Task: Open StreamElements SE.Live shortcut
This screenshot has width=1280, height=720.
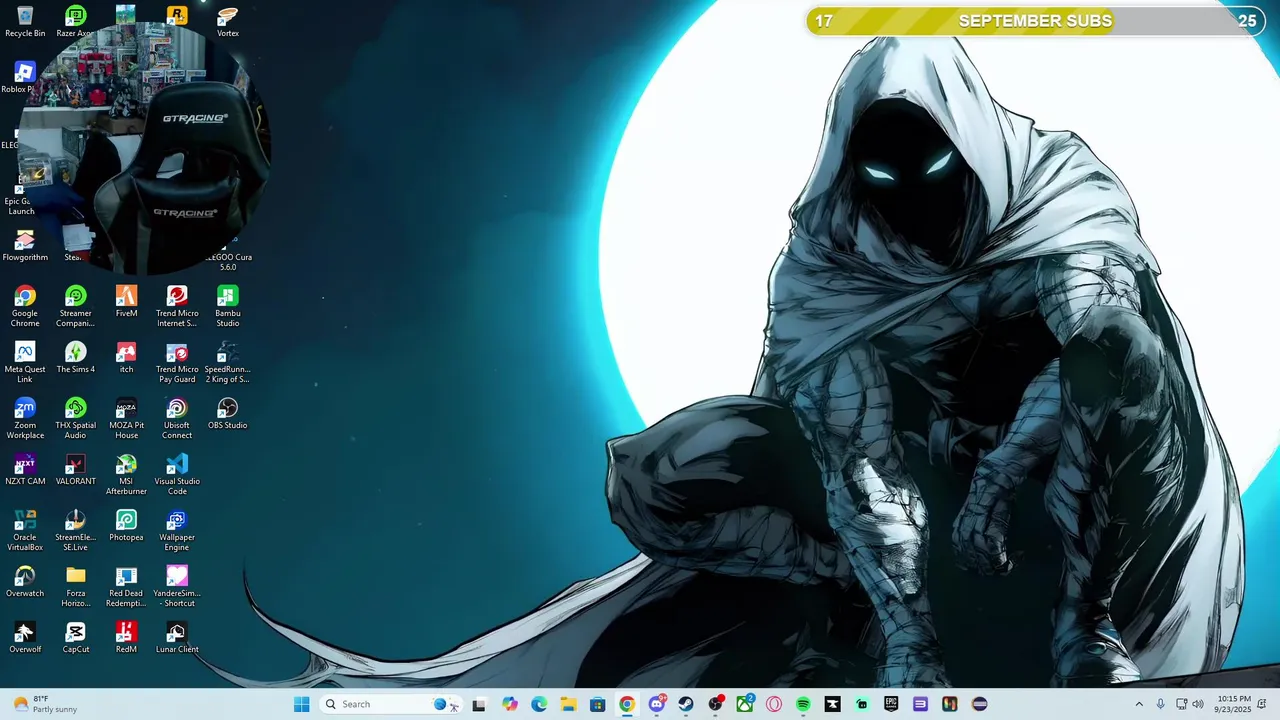Action: (75, 530)
